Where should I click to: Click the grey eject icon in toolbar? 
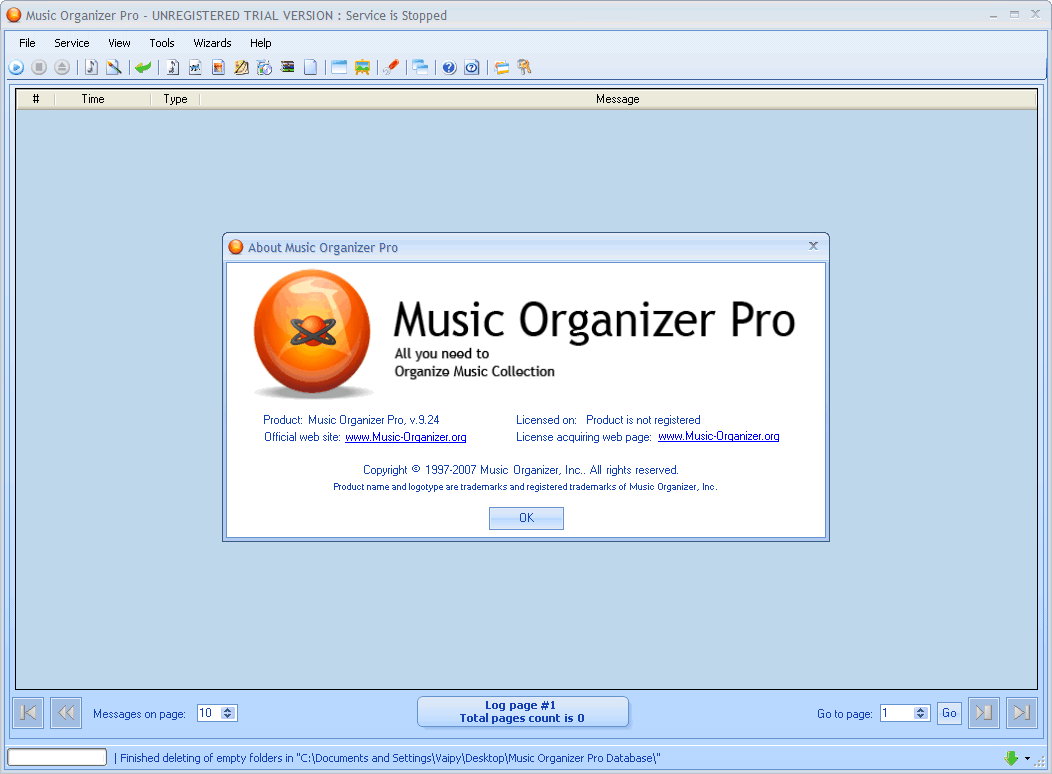pos(62,67)
